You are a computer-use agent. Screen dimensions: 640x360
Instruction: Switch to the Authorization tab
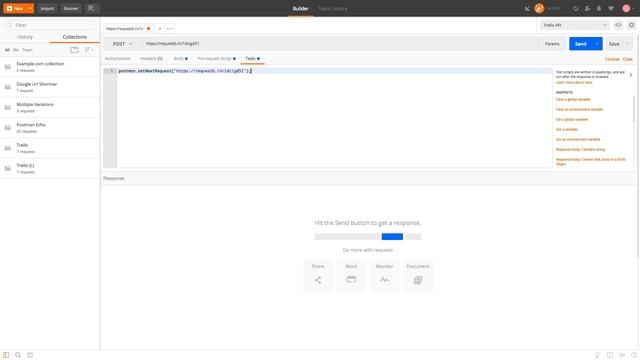coord(118,59)
